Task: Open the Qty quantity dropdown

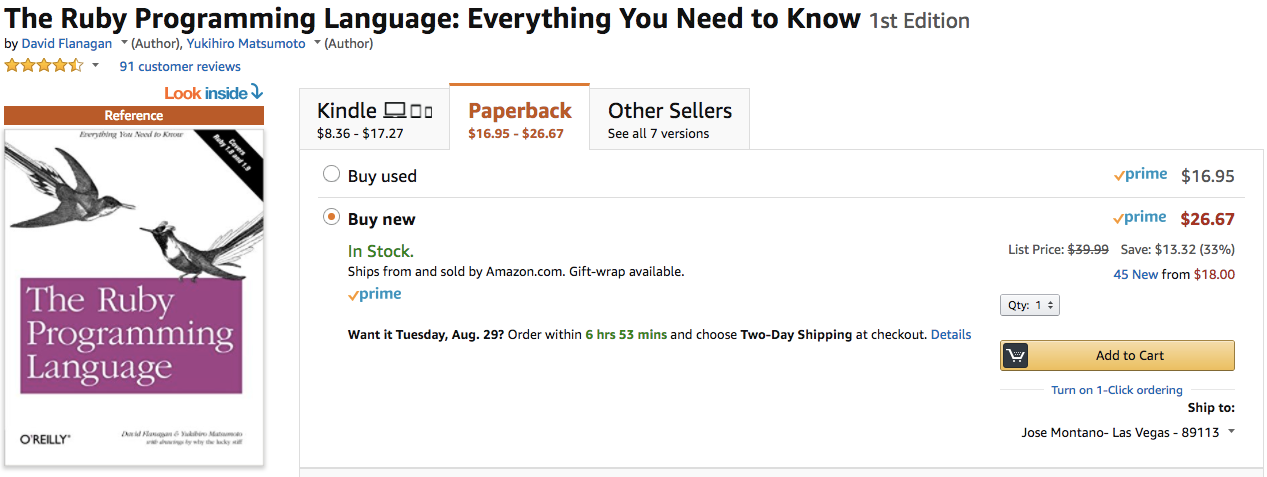Action: pyautogui.click(x=1029, y=305)
